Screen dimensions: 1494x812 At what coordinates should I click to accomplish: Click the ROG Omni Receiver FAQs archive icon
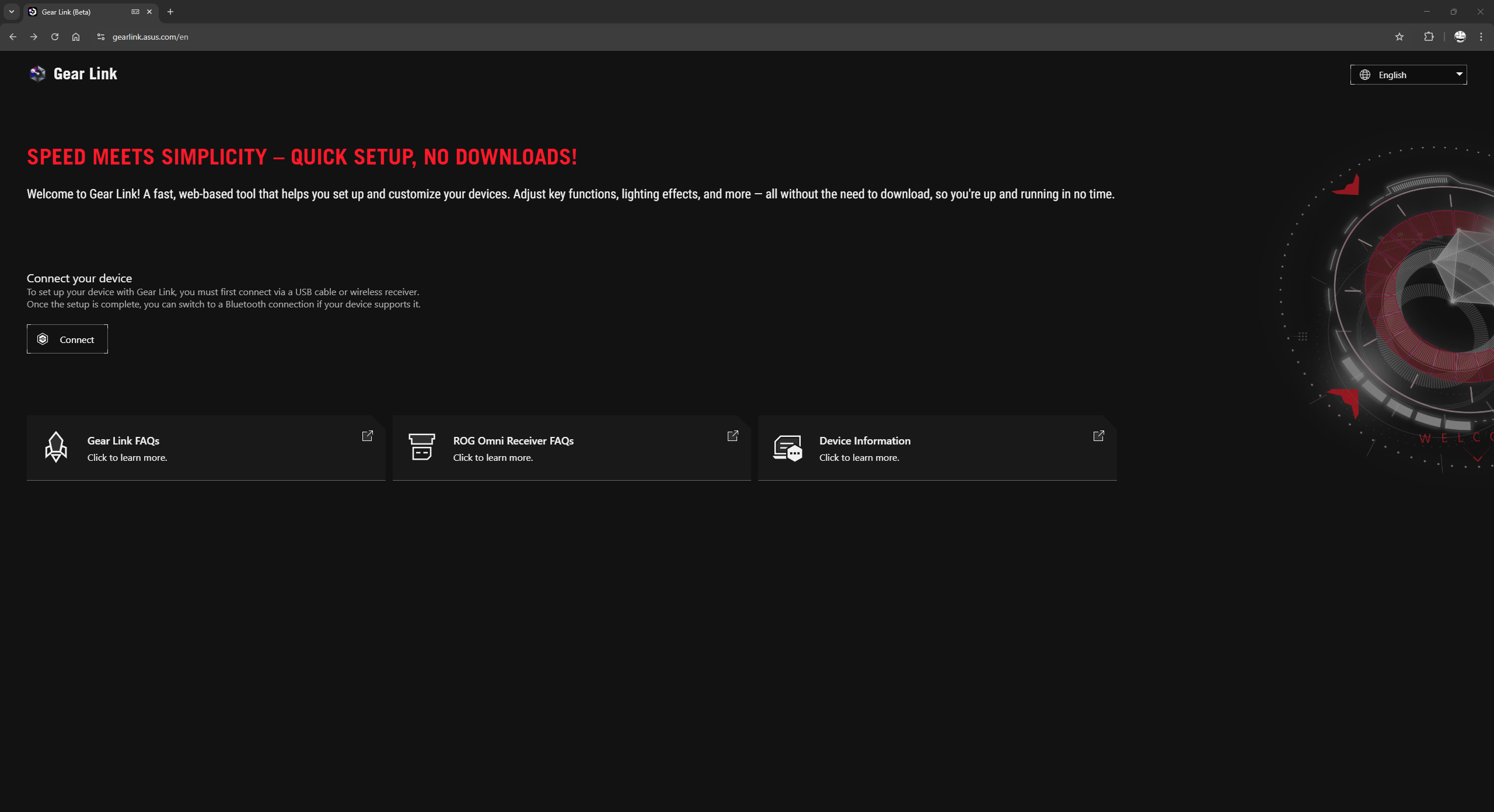pos(421,447)
